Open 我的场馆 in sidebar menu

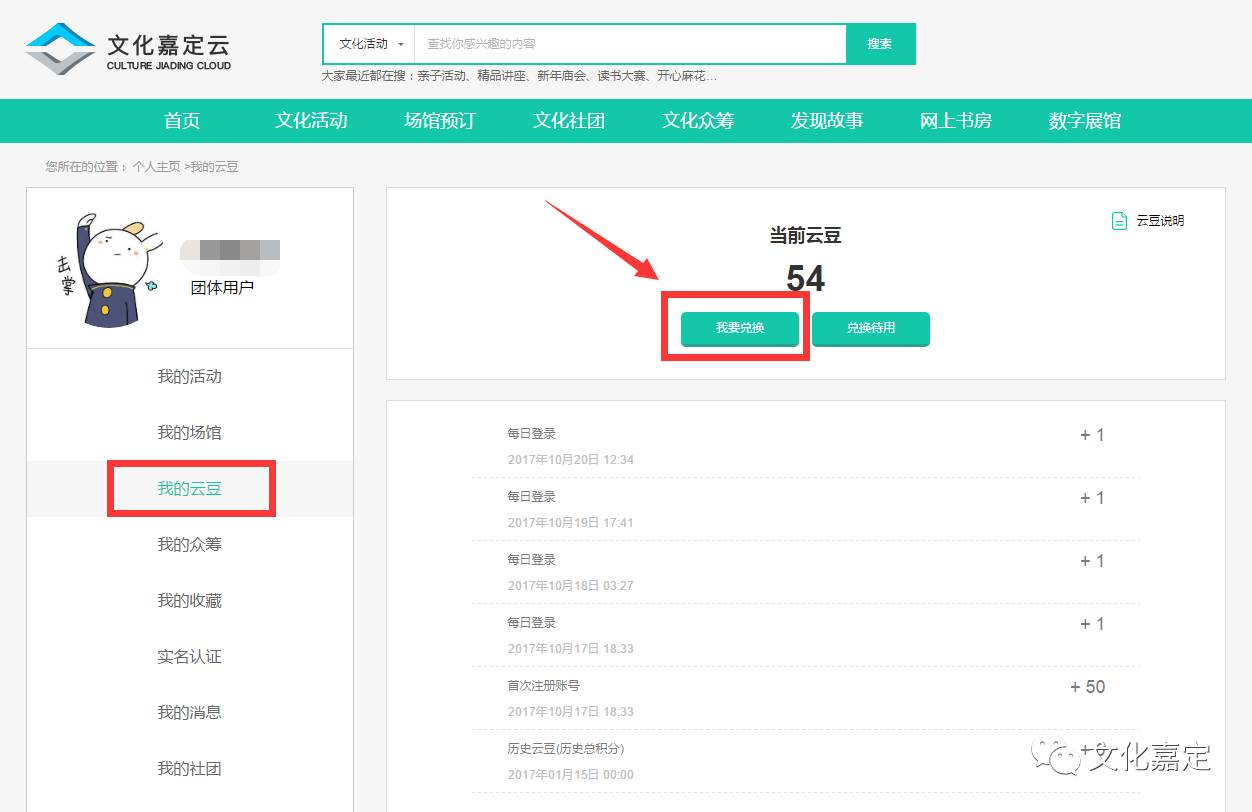189,433
